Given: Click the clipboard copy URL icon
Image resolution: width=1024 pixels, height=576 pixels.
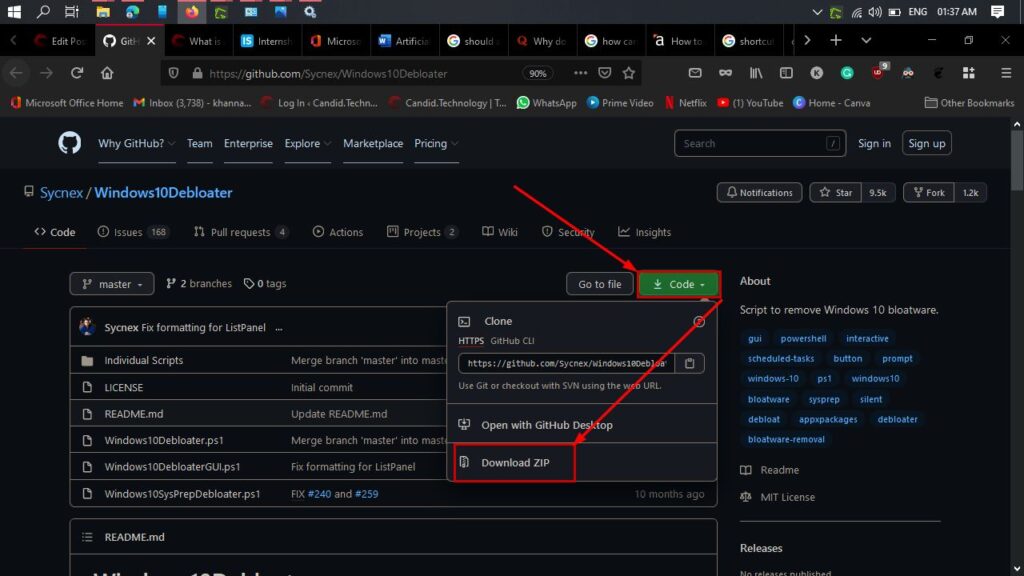Looking at the screenshot, I should pos(689,363).
